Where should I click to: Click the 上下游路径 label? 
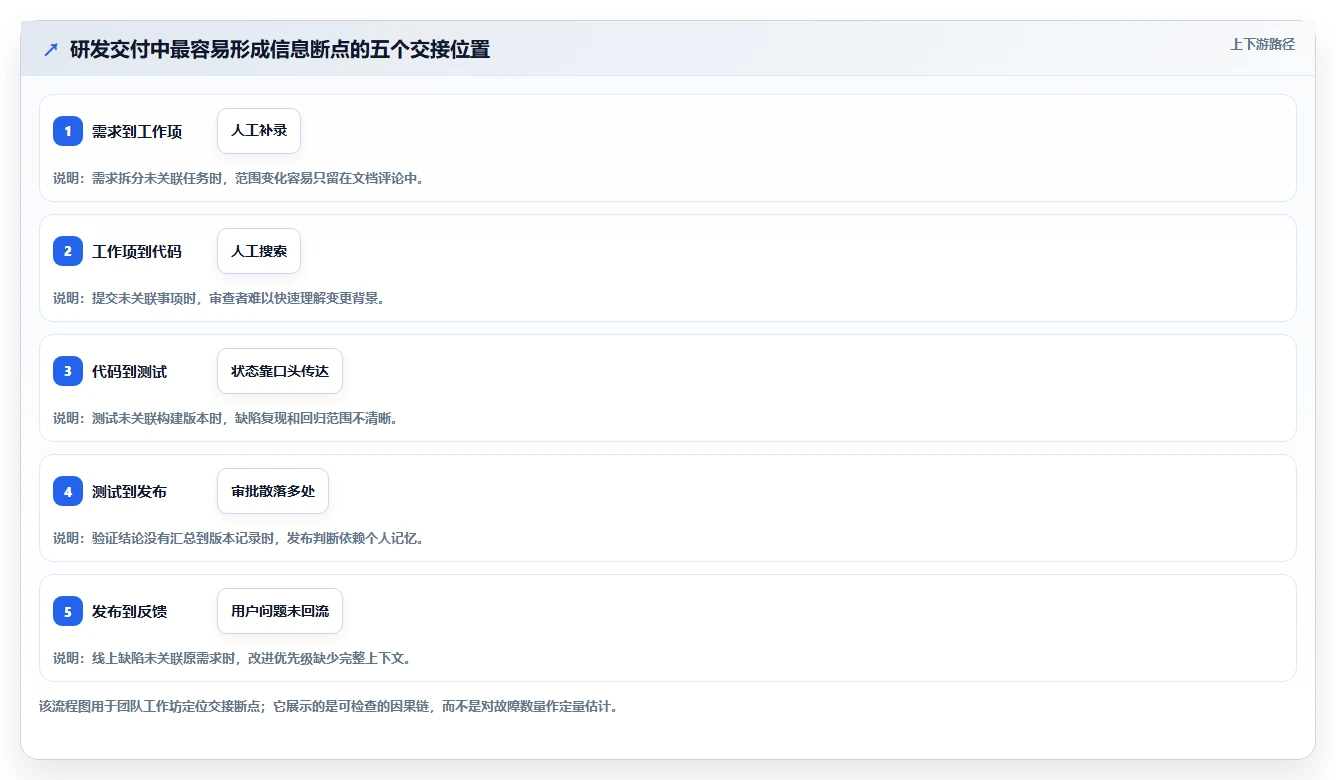click(1262, 44)
